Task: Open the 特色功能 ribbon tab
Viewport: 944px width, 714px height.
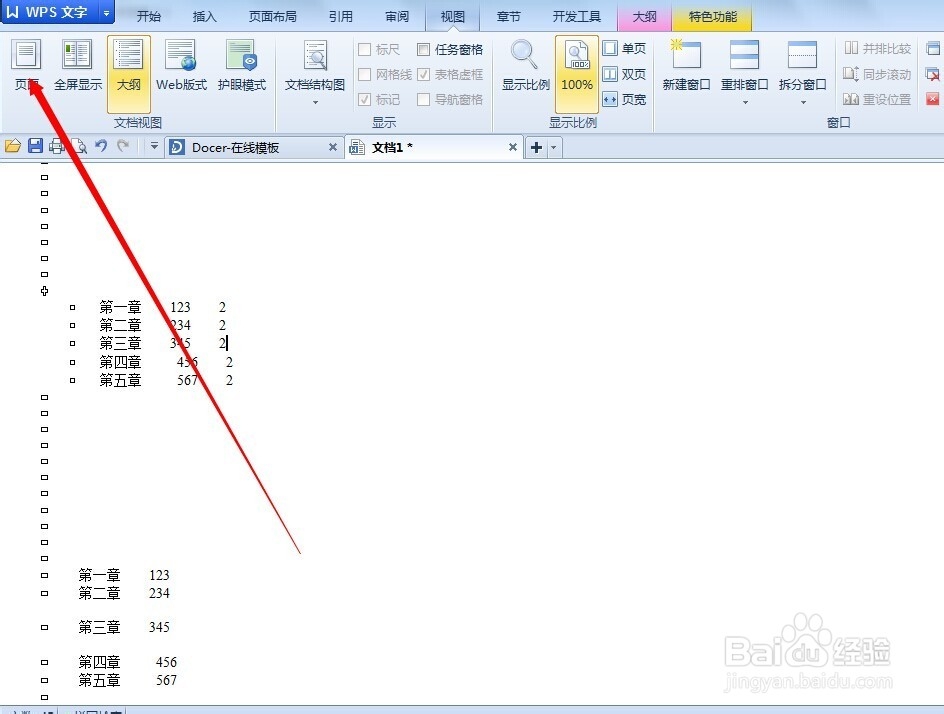Action: coord(712,16)
